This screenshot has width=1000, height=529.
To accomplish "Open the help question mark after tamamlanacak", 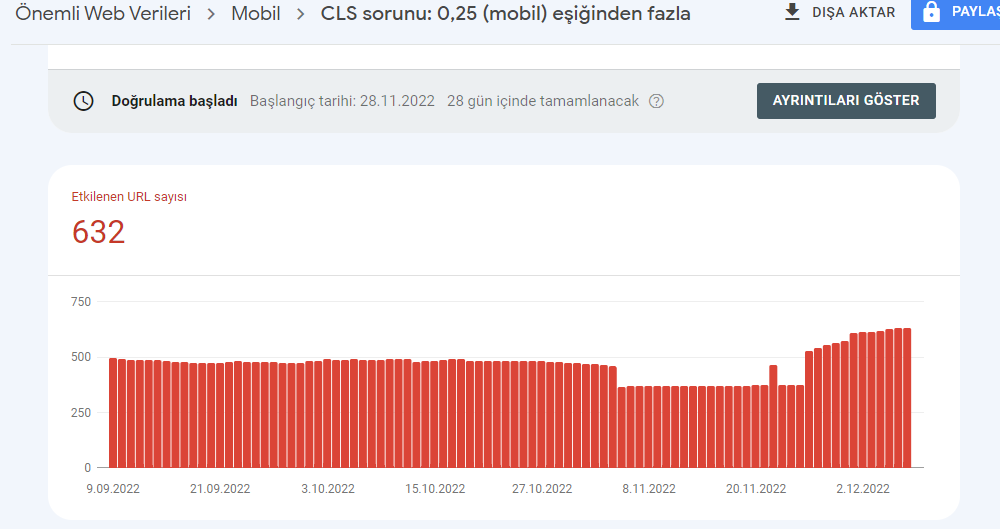I will tap(656, 101).
